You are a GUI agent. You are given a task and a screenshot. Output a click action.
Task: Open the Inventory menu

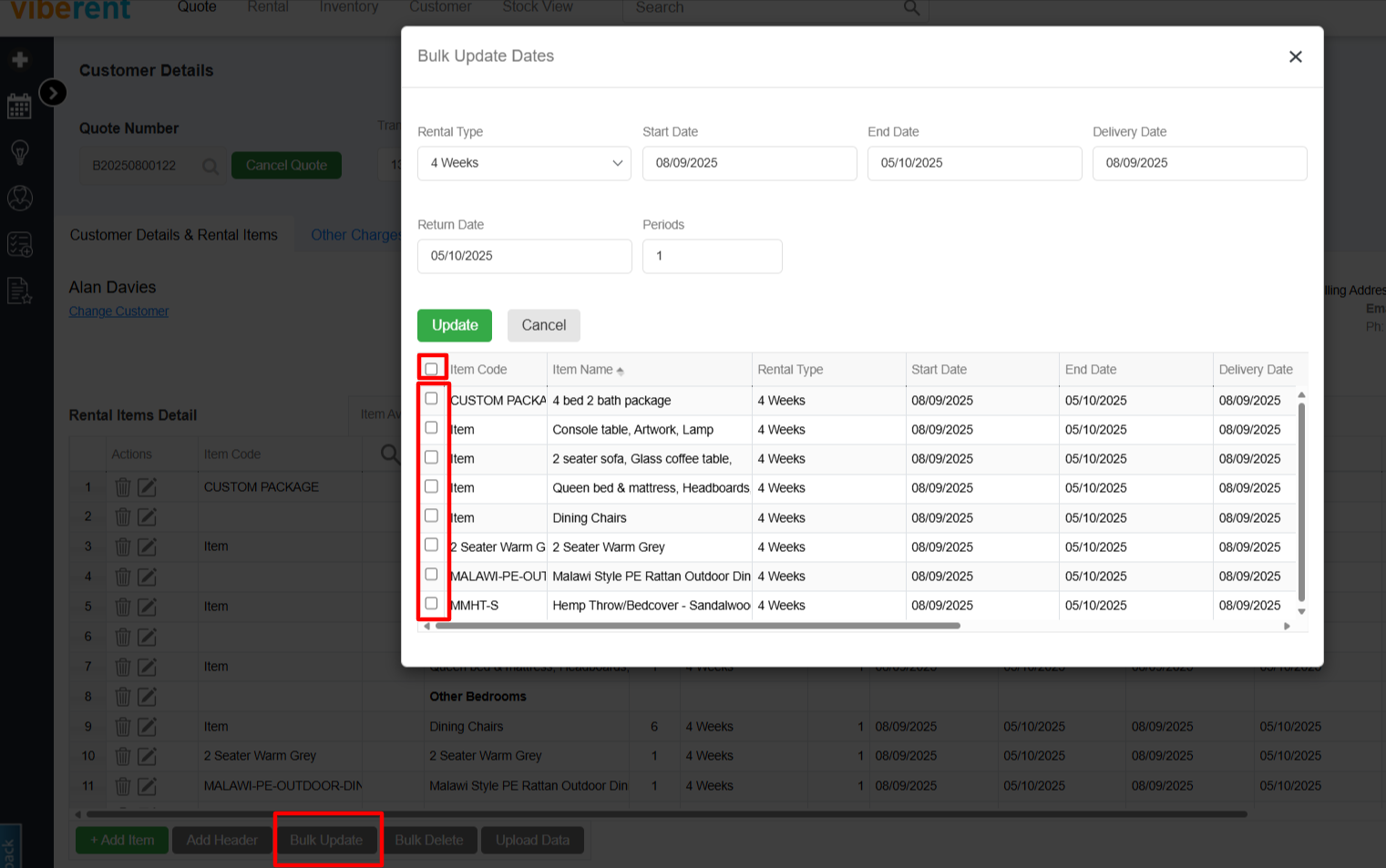coord(348,8)
